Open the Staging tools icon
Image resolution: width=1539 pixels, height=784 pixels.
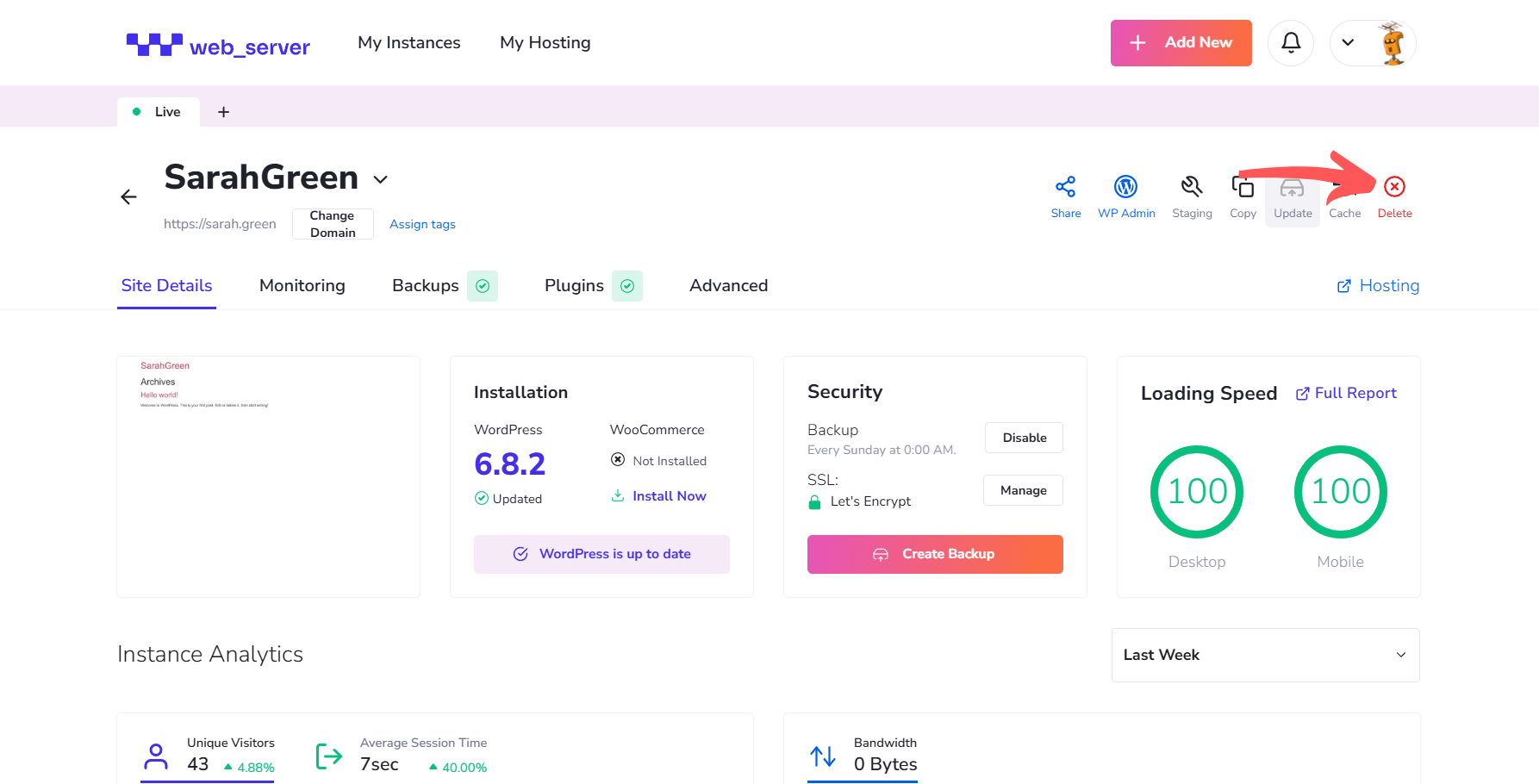tap(1192, 187)
